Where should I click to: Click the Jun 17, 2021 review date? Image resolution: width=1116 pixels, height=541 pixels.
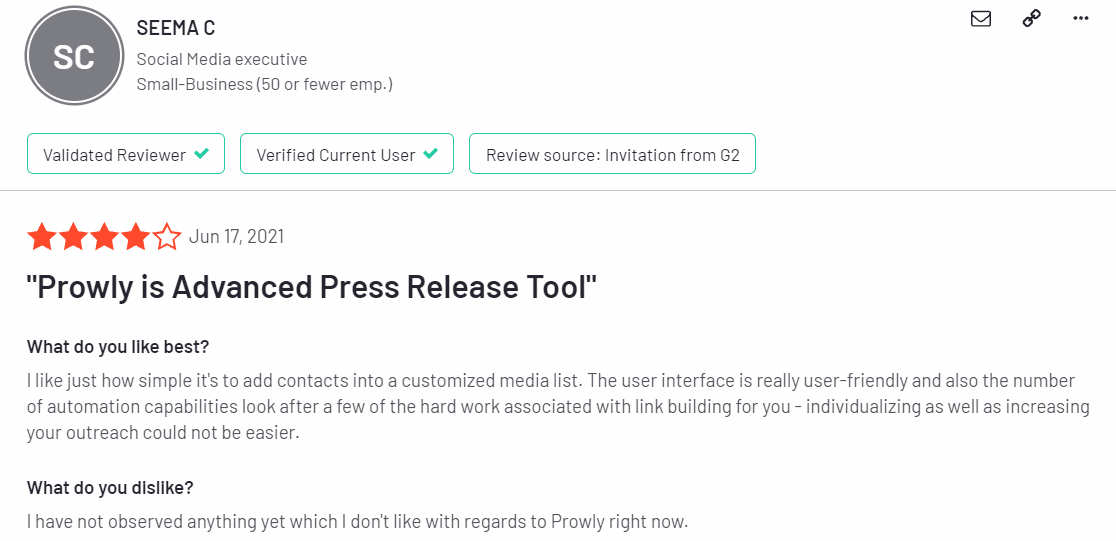click(236, 236)
